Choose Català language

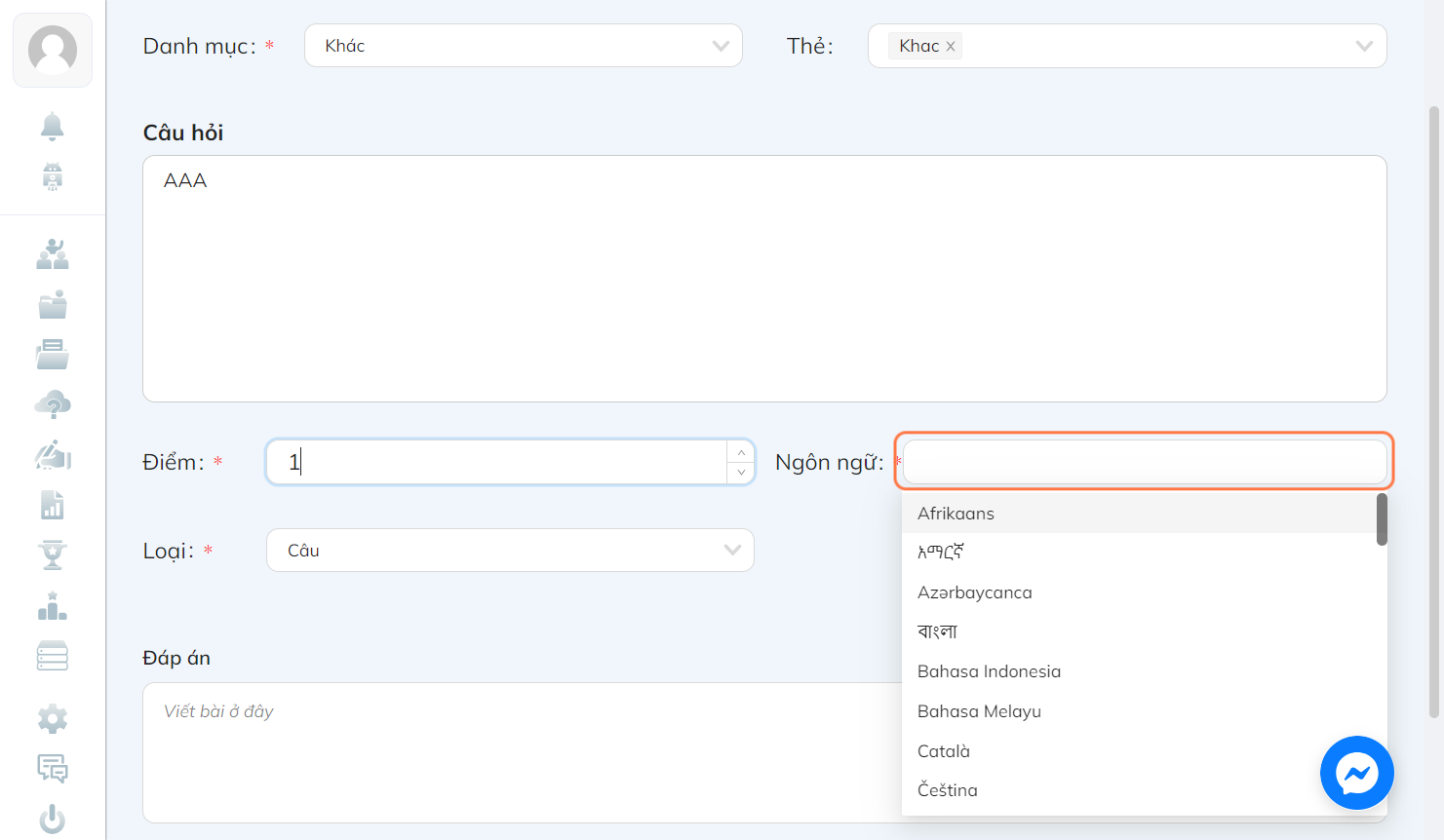coord(1139,751)
